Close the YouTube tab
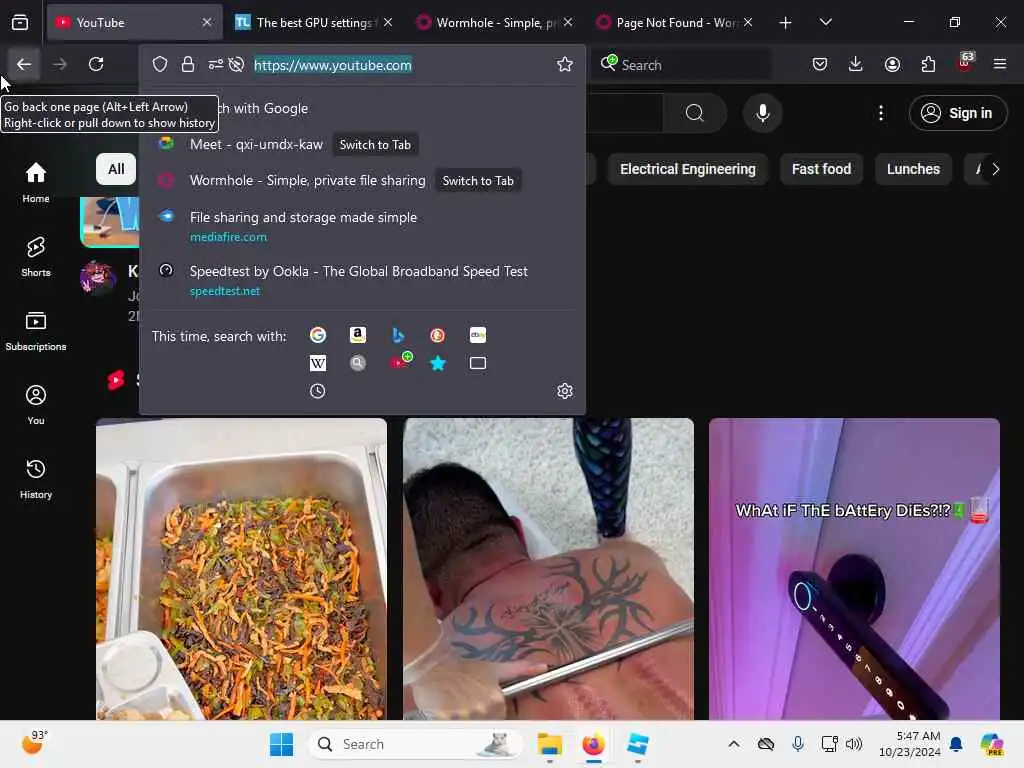 [207, 22]
